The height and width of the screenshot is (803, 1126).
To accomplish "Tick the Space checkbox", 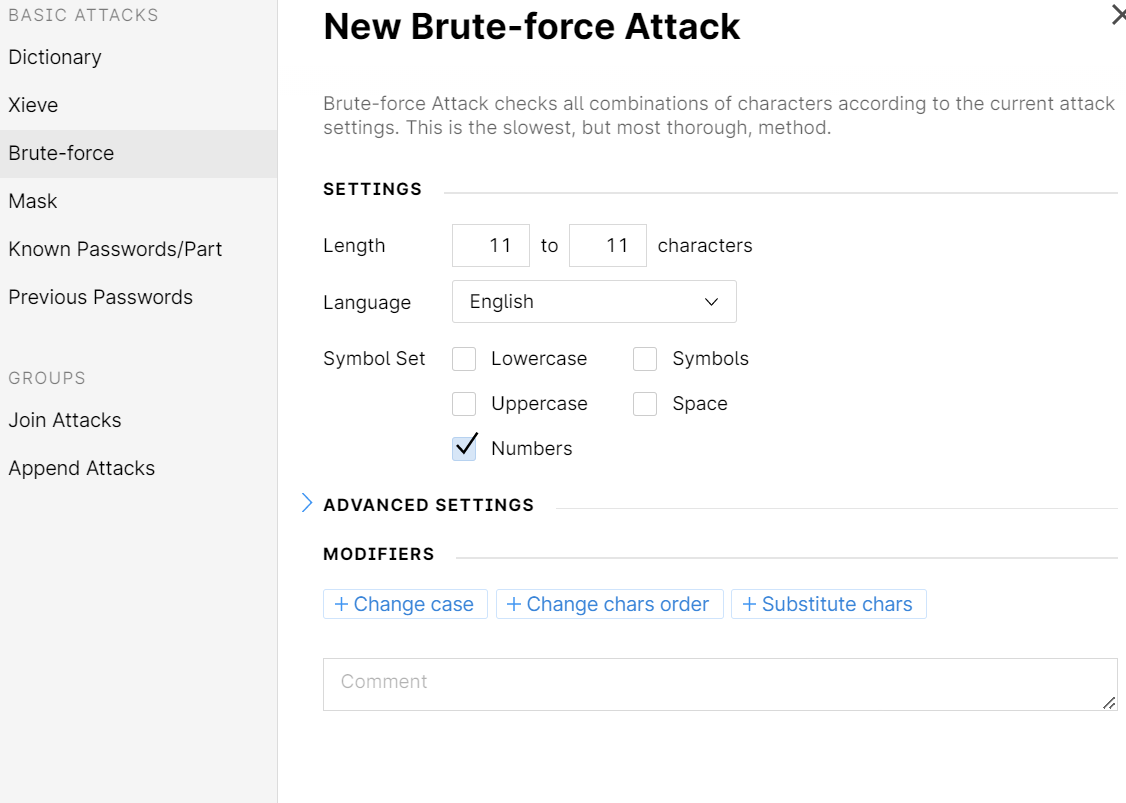I will point(645,404).
